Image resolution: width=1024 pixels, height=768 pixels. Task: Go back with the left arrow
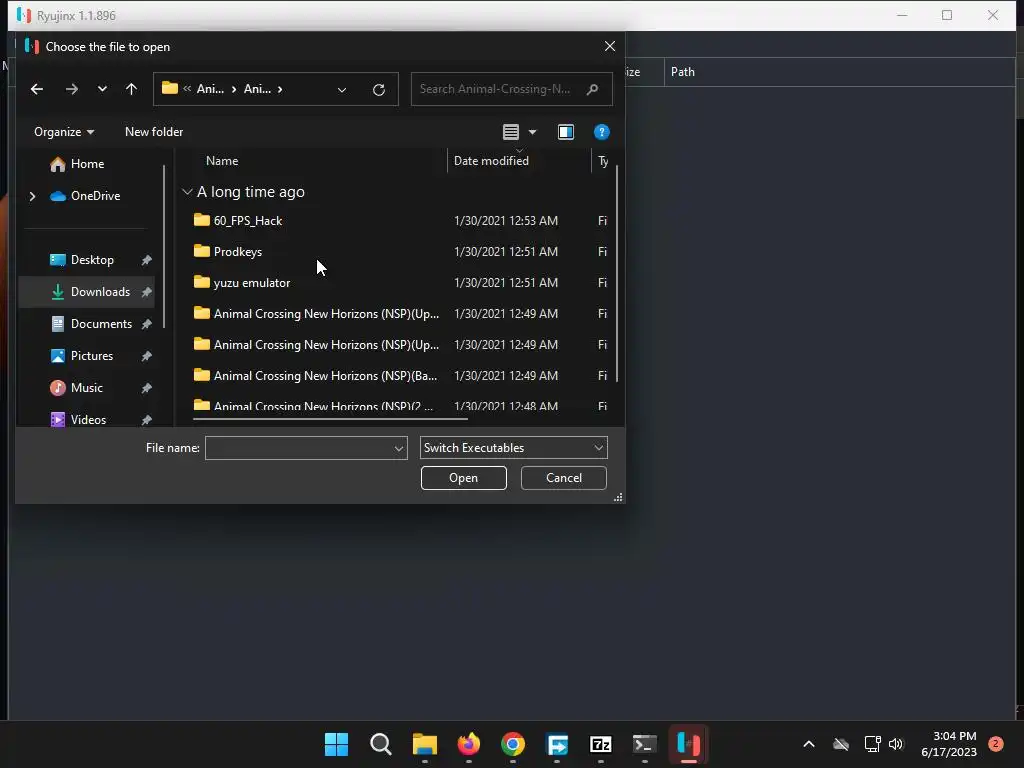37,89
